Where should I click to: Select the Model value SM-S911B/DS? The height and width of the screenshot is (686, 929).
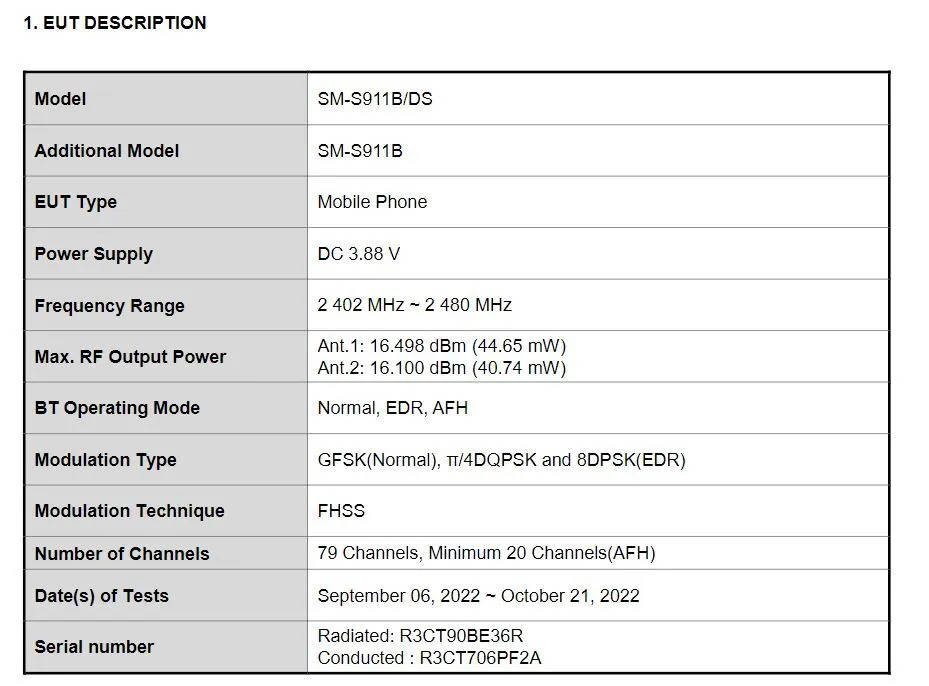pos(375,99)
